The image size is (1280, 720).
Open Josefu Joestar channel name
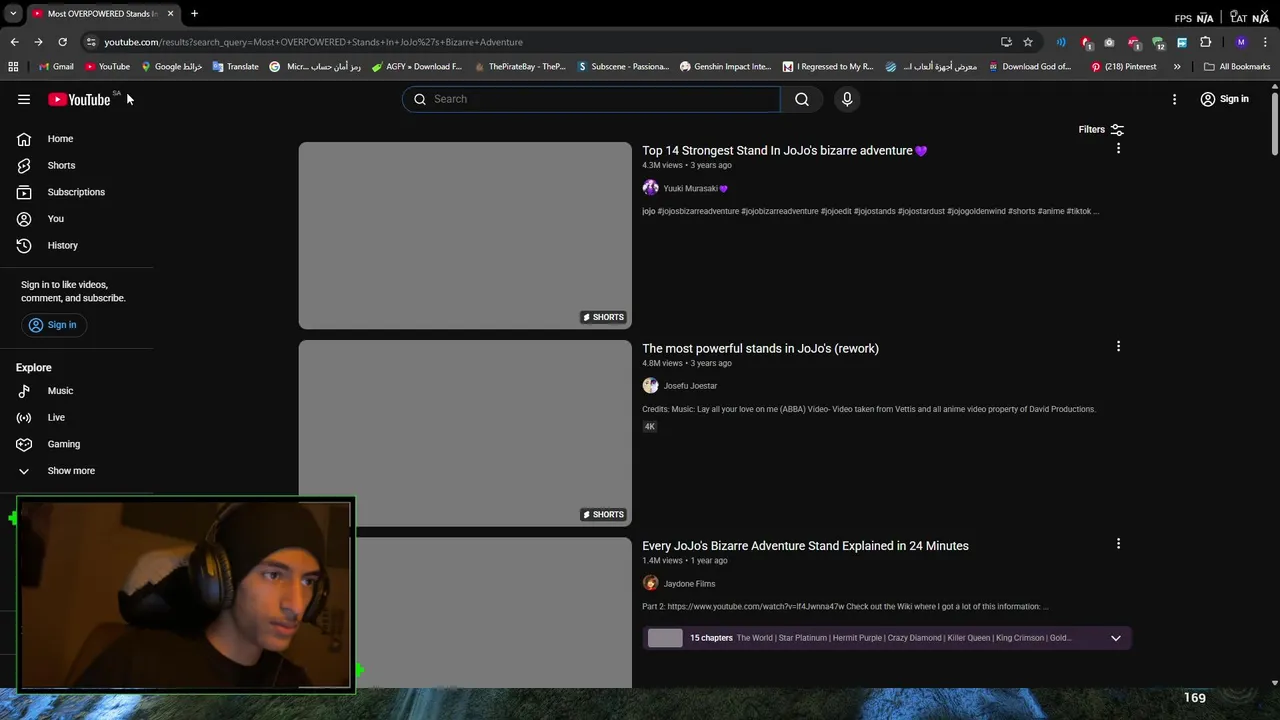point(690,386)
